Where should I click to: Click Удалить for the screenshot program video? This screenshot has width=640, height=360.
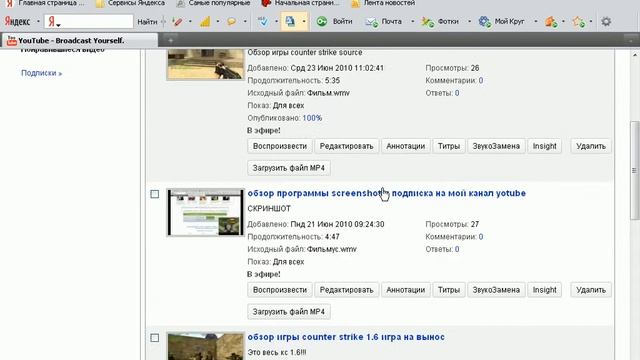591,290
